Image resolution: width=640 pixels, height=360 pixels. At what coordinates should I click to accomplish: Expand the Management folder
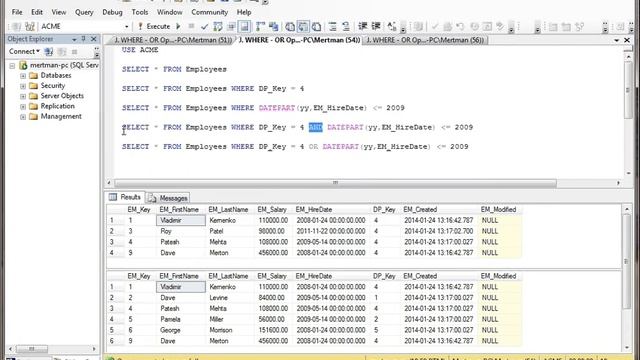point(23,117)
